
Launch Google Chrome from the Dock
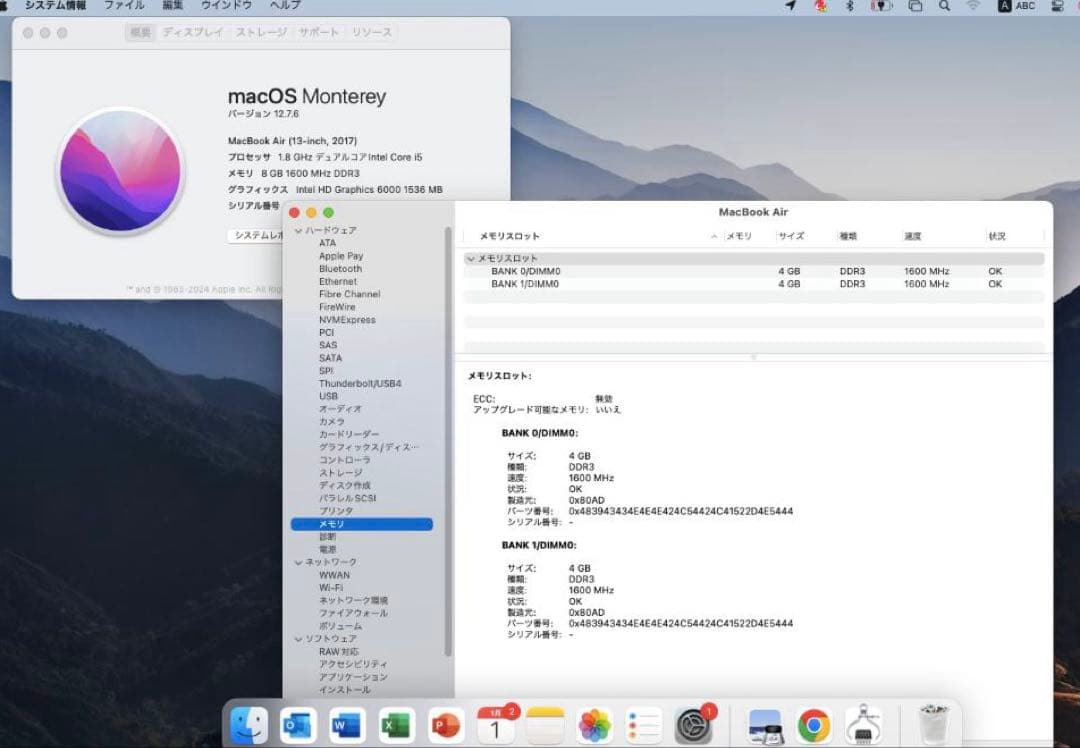(814, 725)
